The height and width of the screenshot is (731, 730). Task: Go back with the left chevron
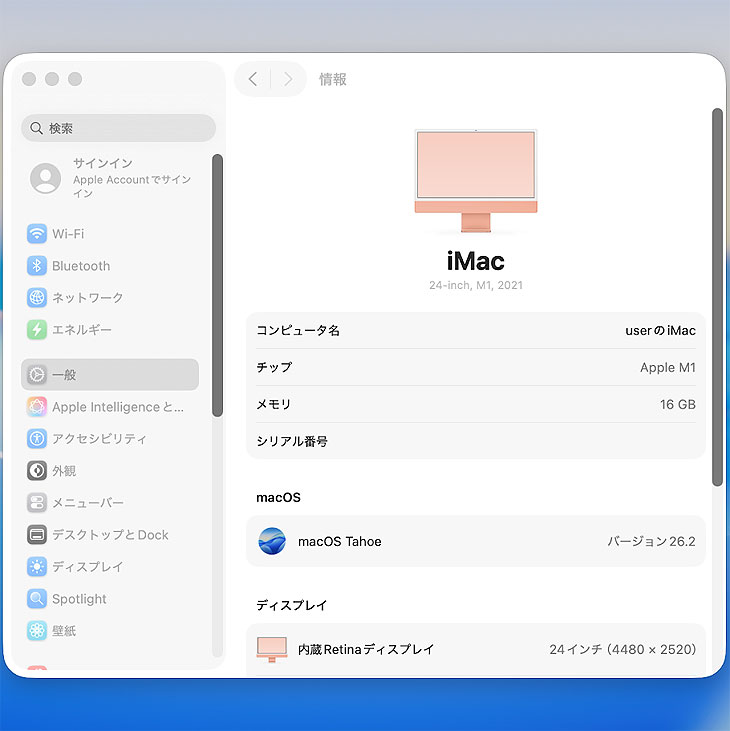tap(253, 79)
